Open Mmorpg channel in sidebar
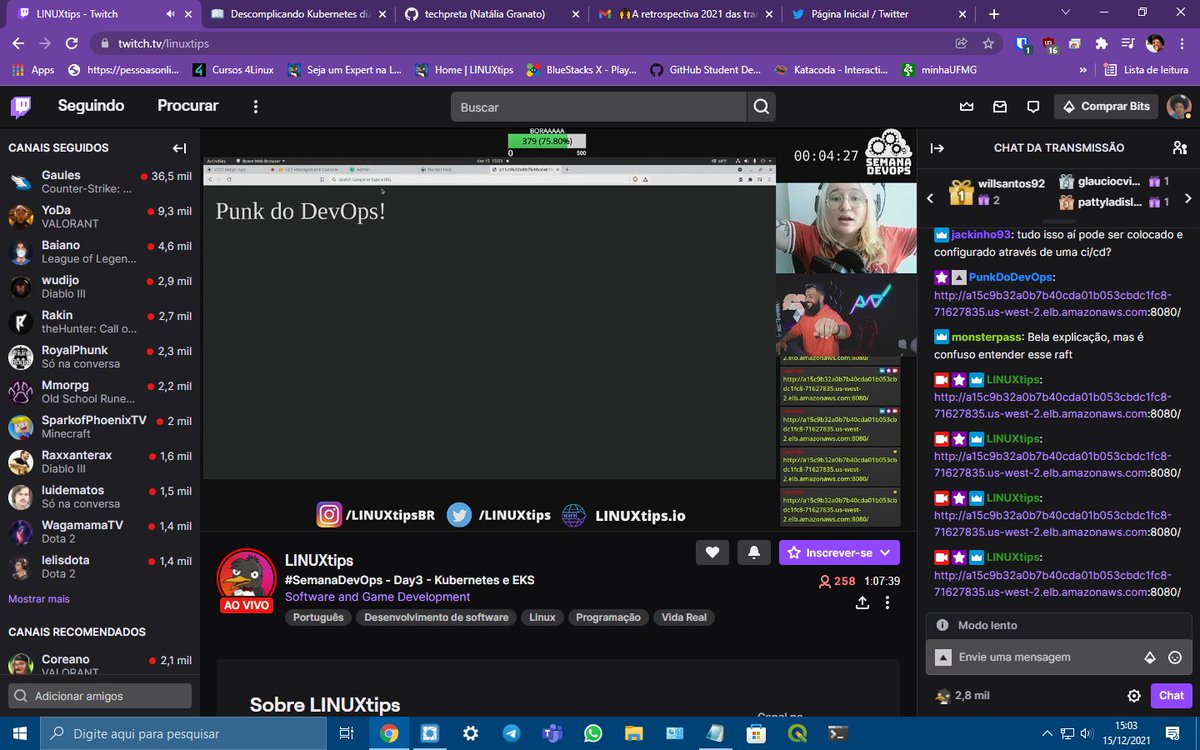The width and height of the screenshot is (1200, 750). pyautogui.click(x=100, y=392)
